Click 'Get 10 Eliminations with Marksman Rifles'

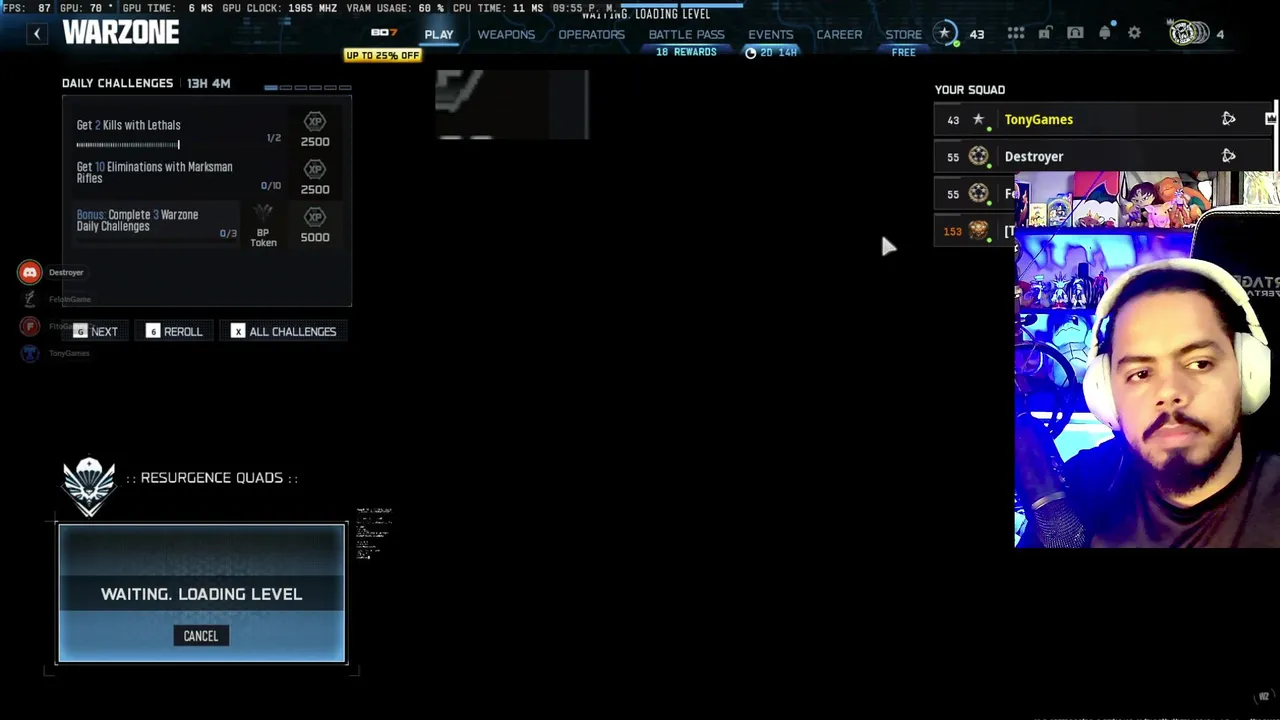point(155,172)
